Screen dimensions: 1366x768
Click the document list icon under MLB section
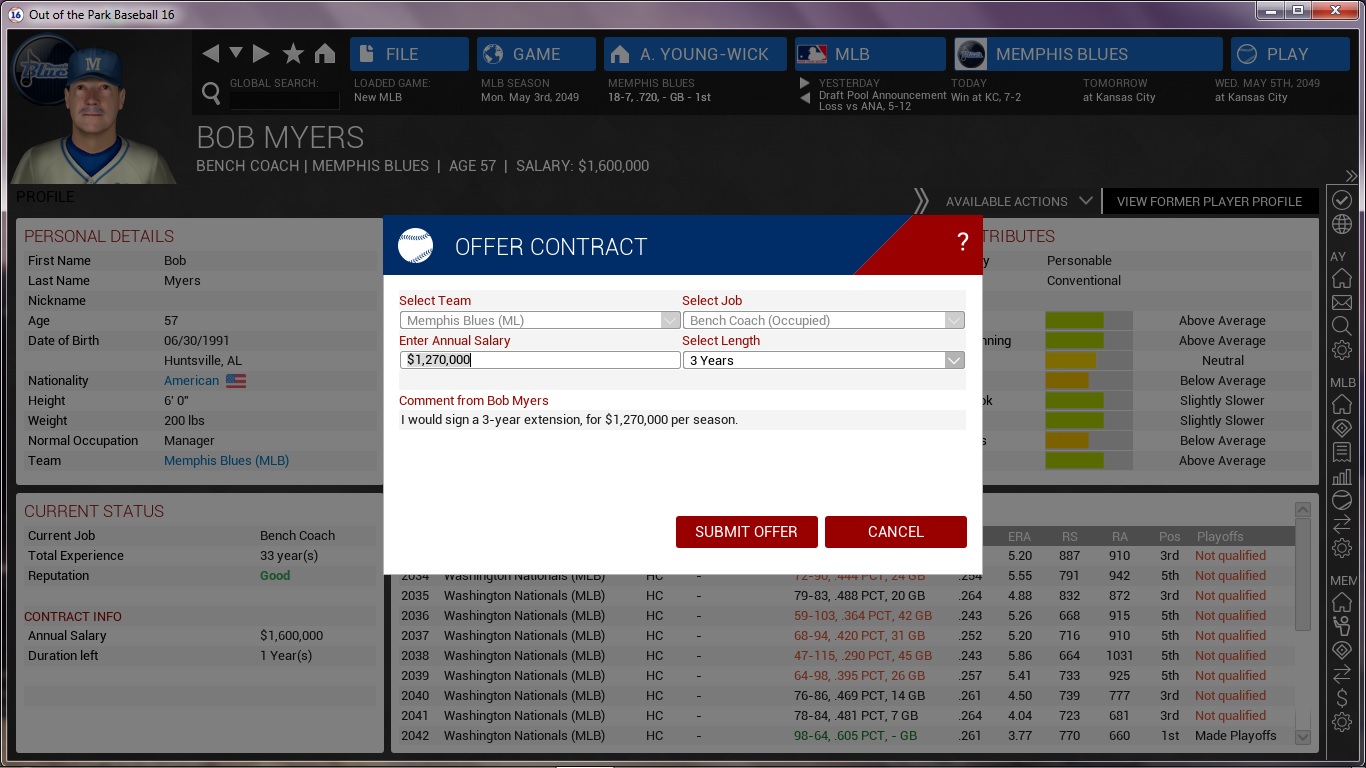(x=1342, y=452)
